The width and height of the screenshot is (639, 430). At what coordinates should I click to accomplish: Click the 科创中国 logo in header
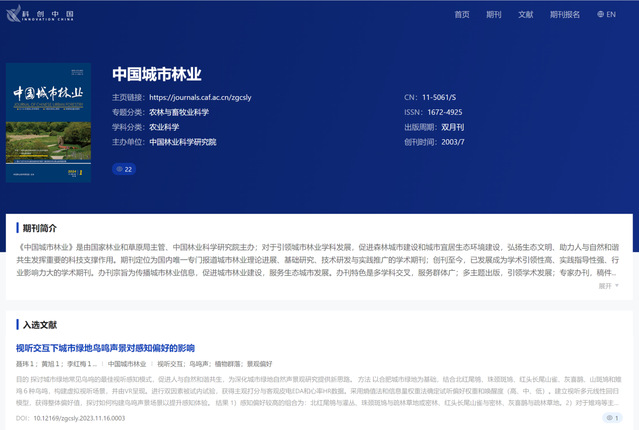[45, 15]
